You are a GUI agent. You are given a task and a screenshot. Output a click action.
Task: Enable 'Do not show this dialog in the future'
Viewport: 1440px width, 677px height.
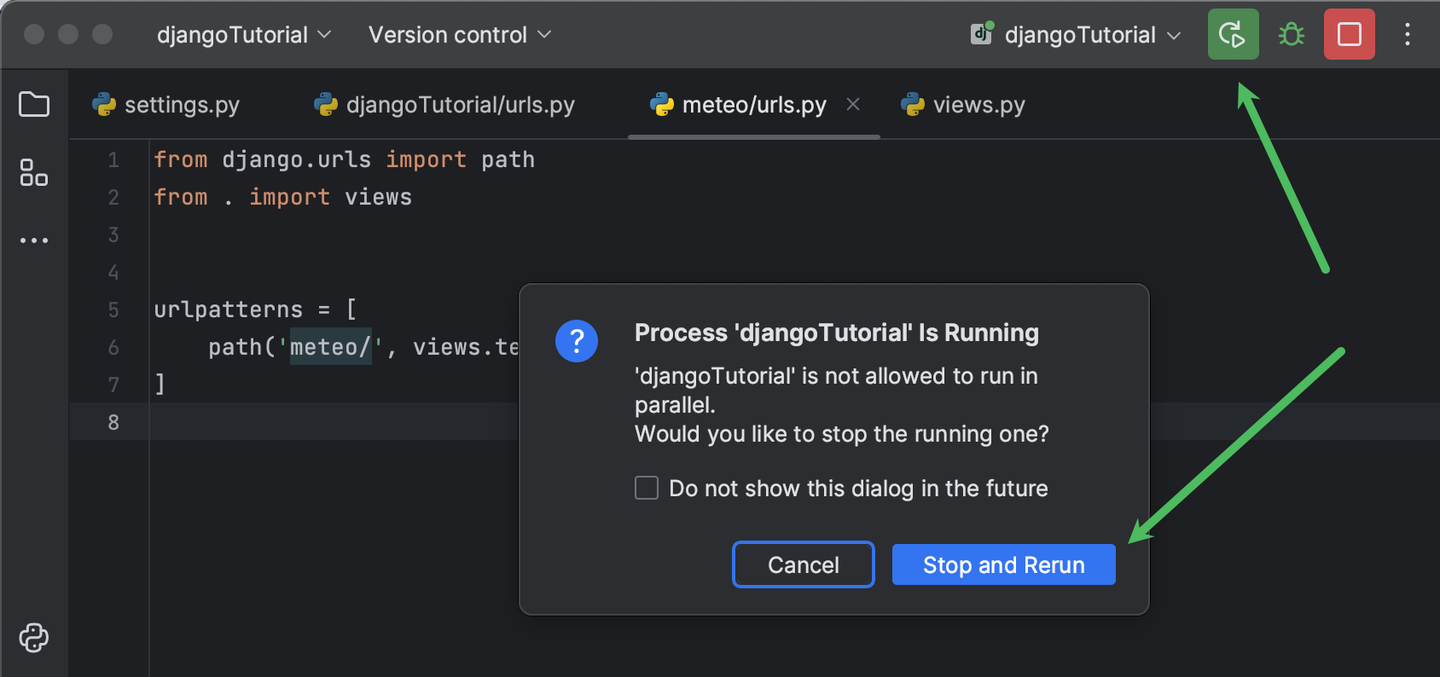pos(646,488)
